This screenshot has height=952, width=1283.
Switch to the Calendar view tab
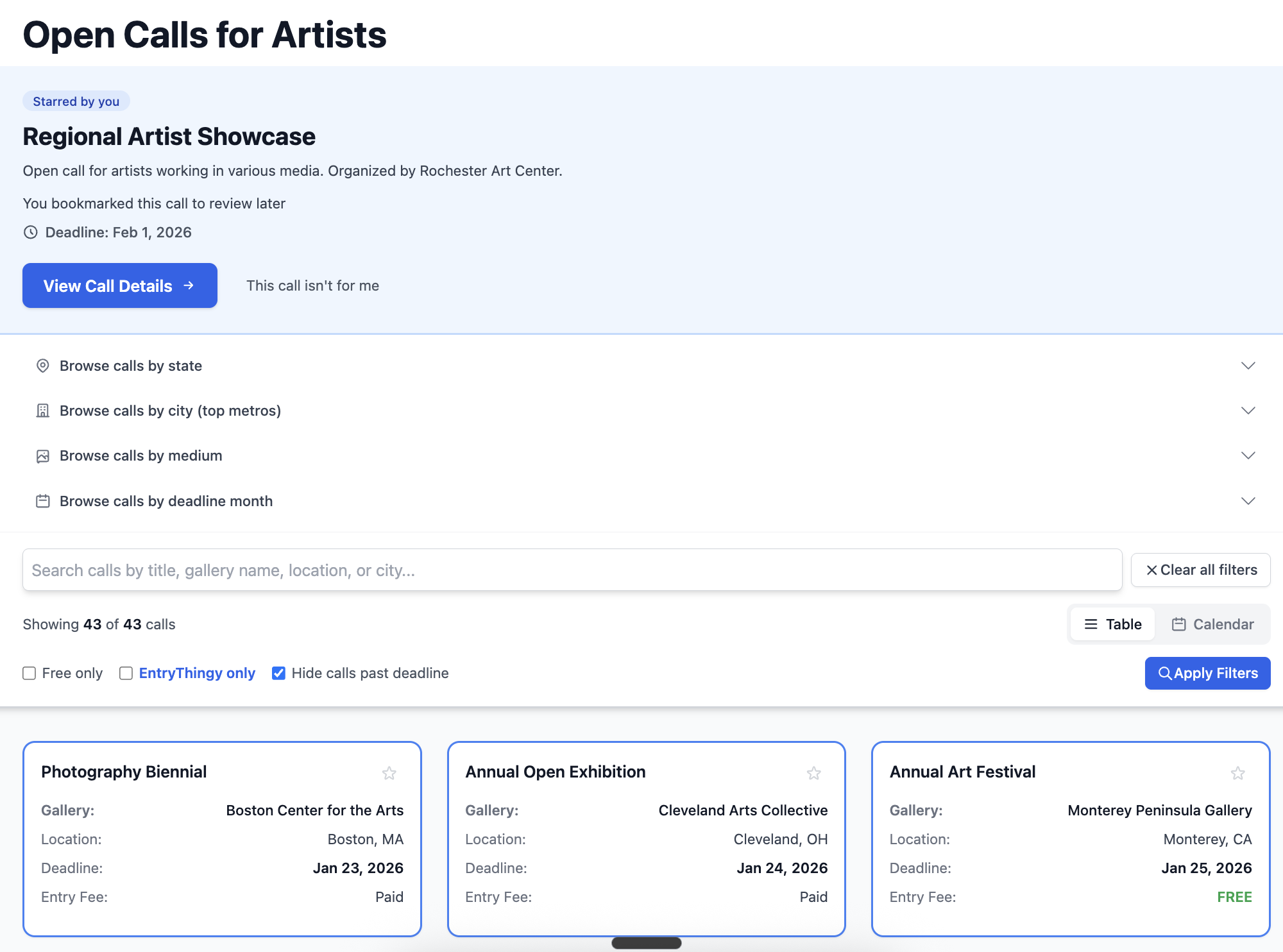pos(1212,624)
